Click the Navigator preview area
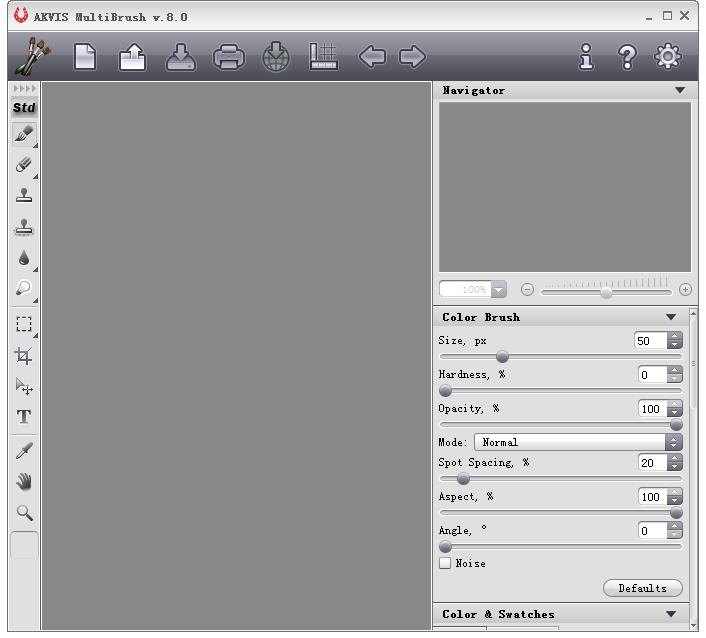Viewport: 706px width, 638px height. [x=565, y=187]
